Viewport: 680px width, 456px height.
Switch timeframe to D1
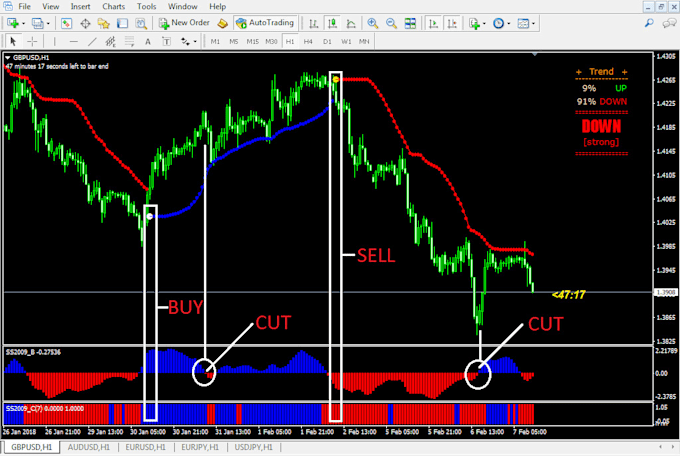pyautogui.click(x=327, y=42)
